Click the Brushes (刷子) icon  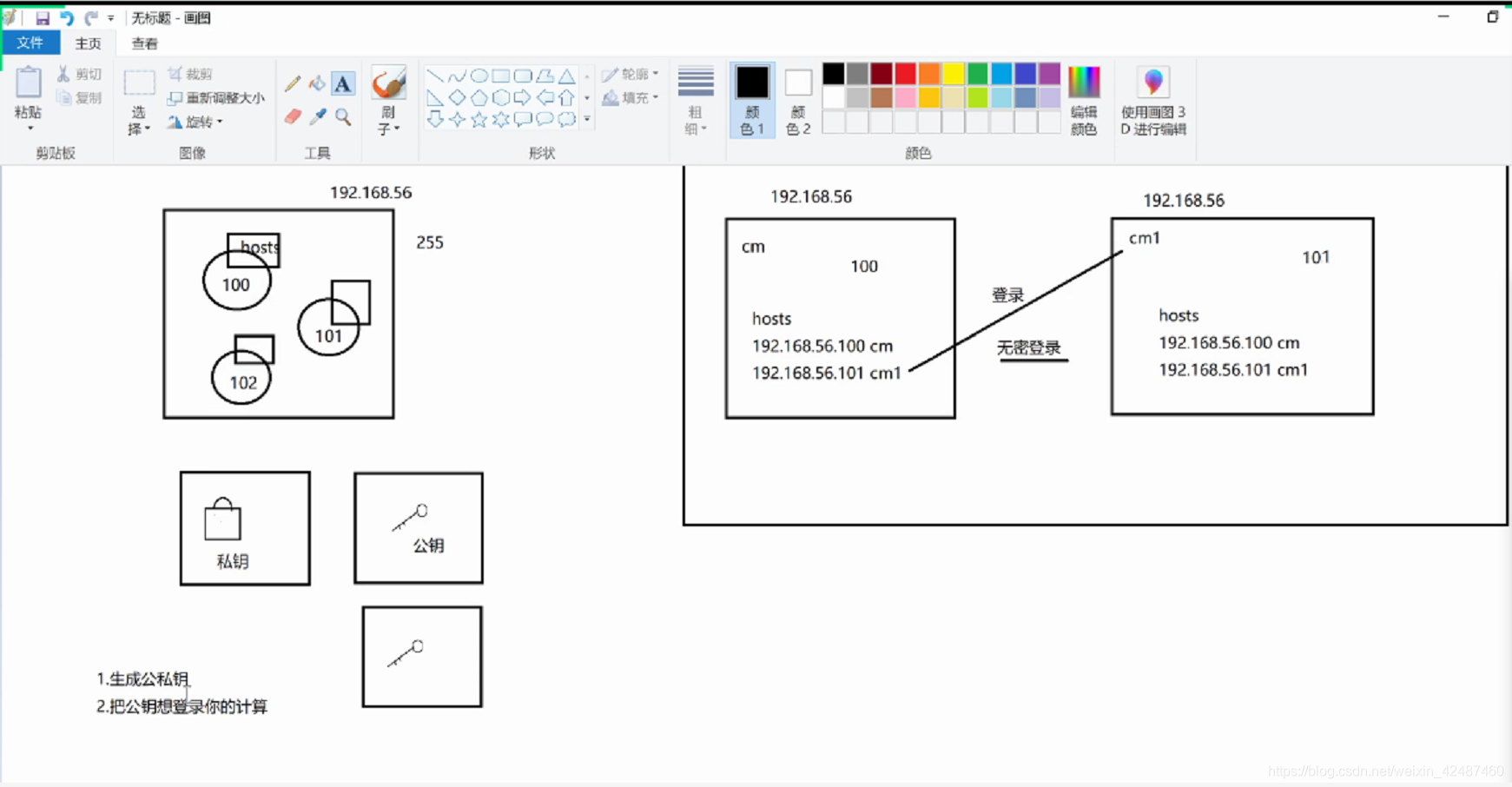[388, 84]
